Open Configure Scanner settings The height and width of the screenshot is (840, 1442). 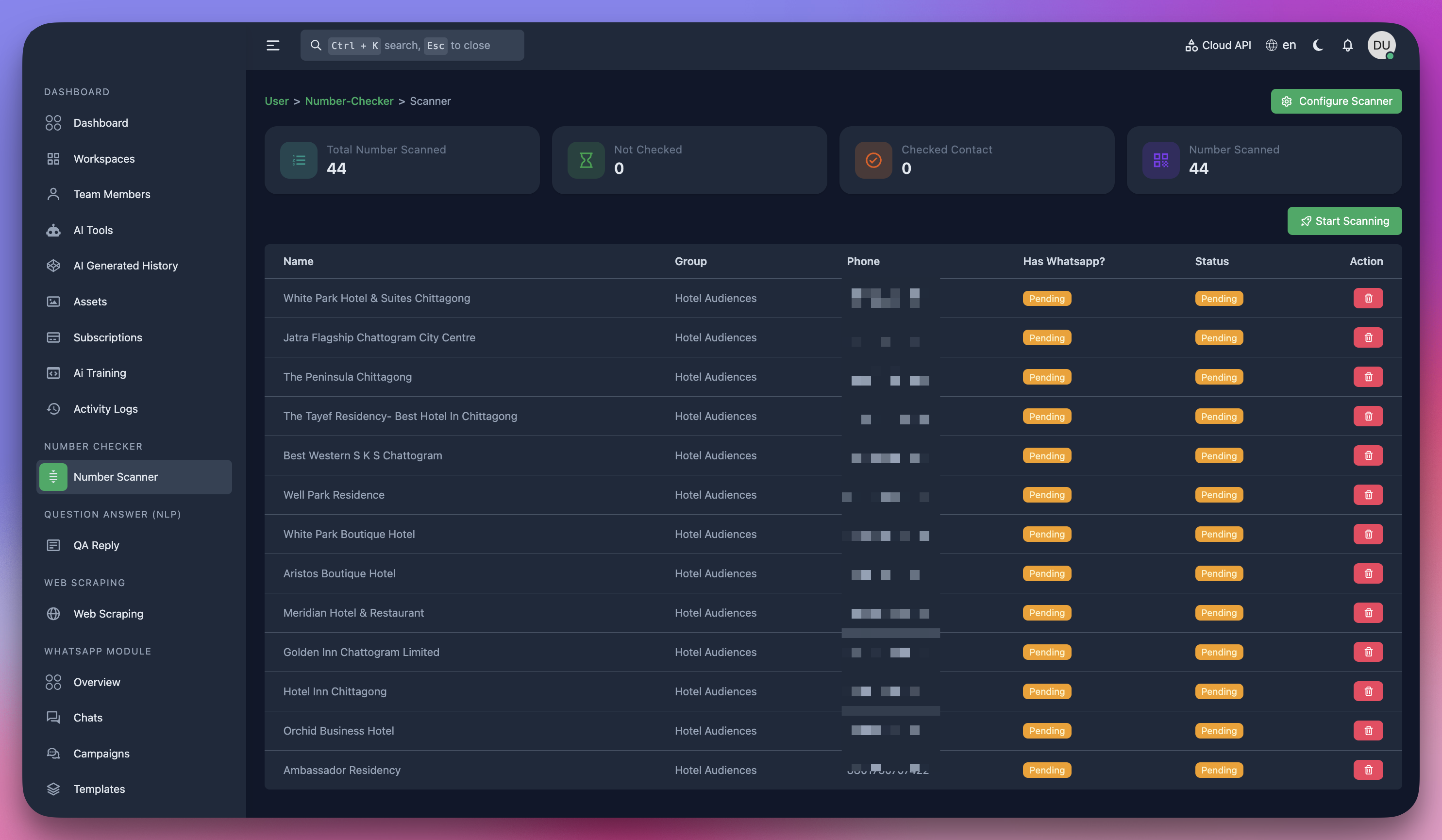tap(1336, 101)
